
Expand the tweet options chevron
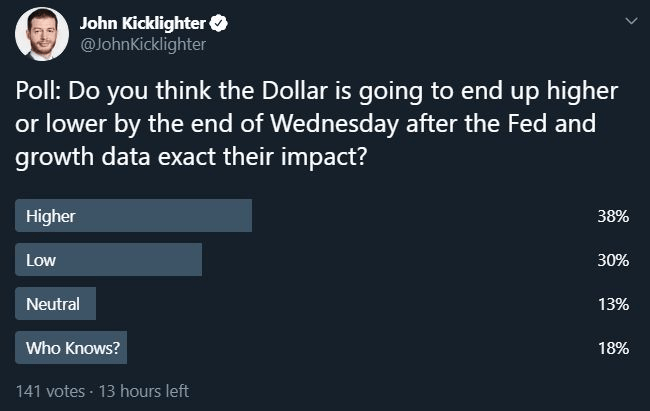[631, 21]
